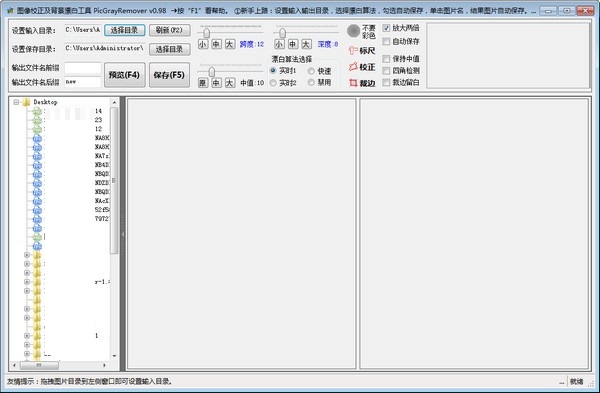600x393 pixels.
Task: Set 中值 median preset to 中
Action: click(x=216, y=83)
